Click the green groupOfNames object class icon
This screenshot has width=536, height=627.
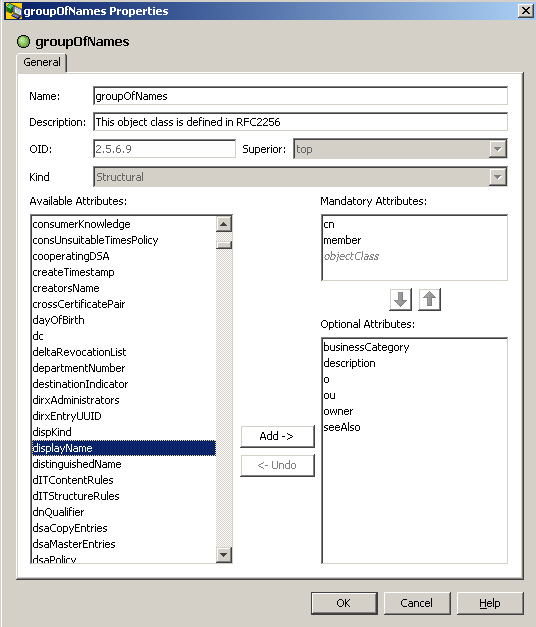(x=24, y=41)
